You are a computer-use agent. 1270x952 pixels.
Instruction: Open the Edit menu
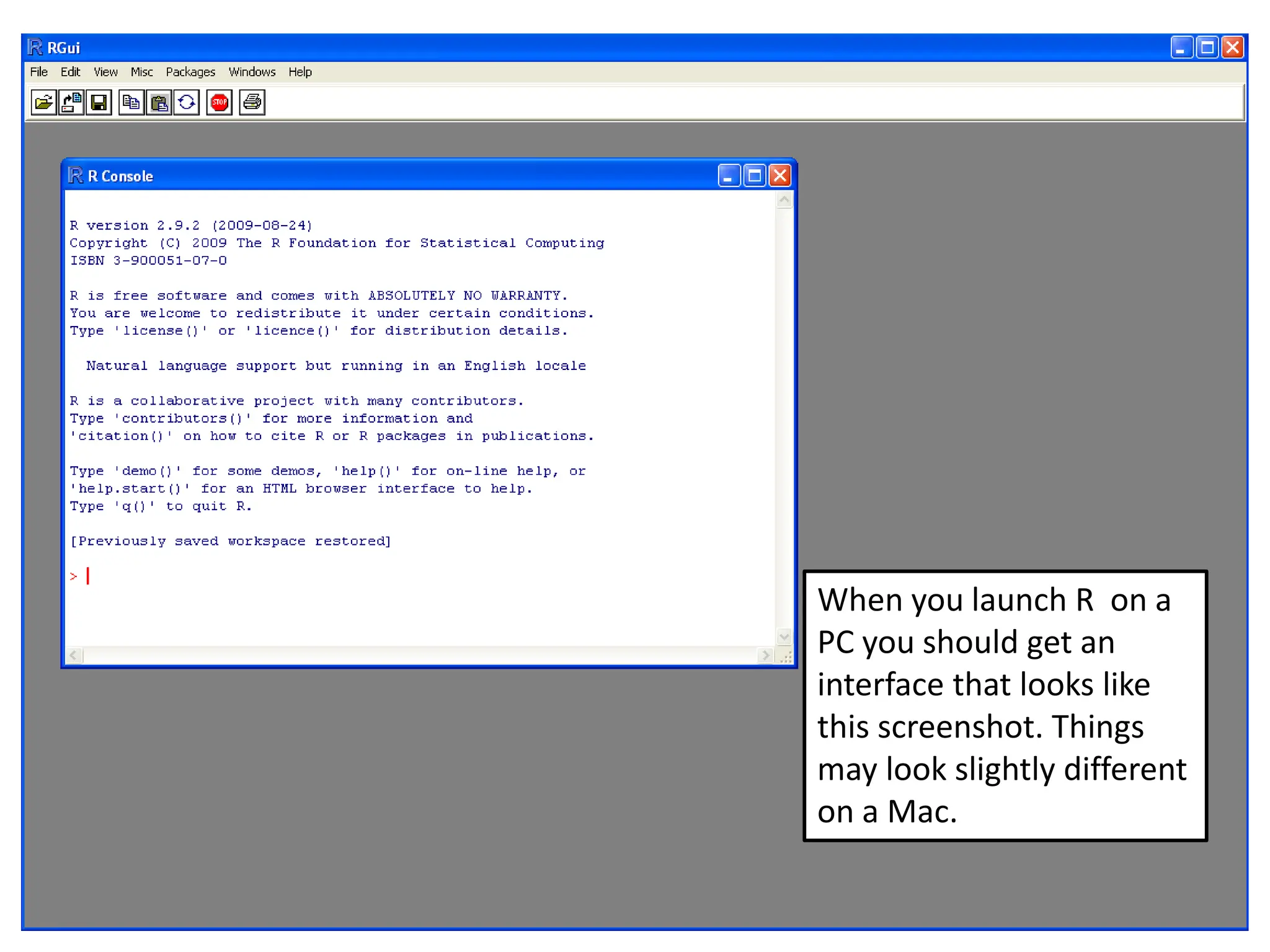click(71, 72)
